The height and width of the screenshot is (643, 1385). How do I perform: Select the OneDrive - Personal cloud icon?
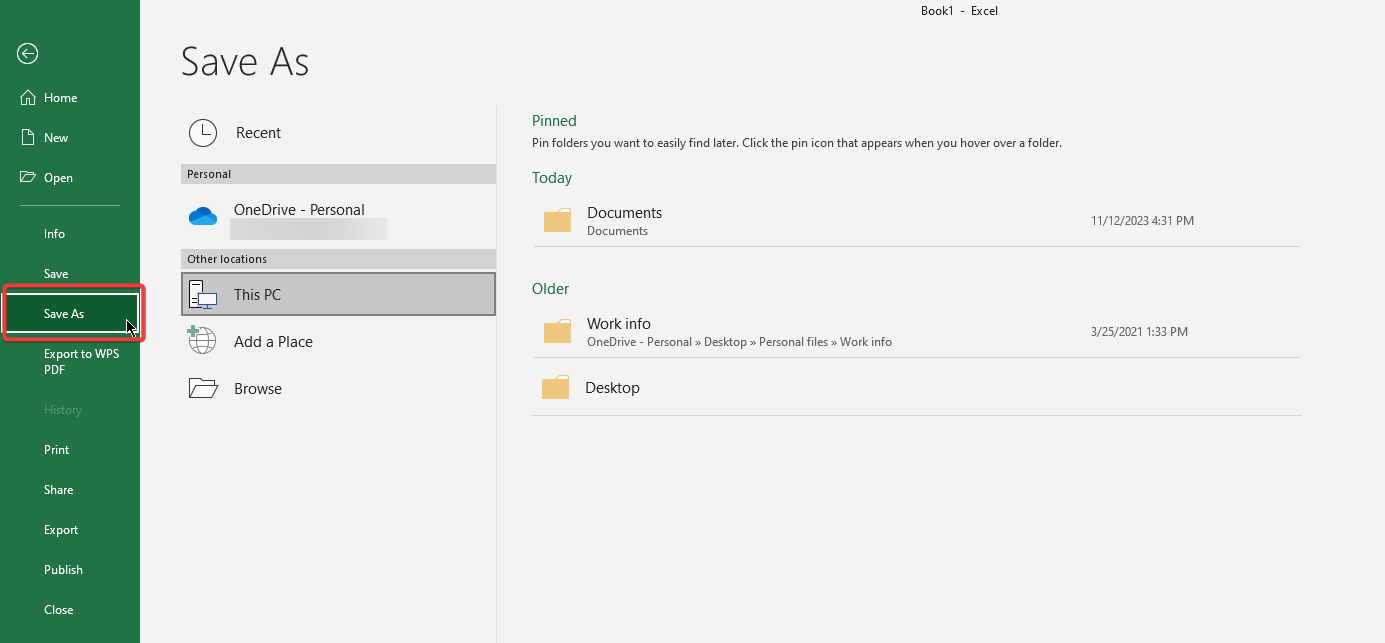pos(203,215)
